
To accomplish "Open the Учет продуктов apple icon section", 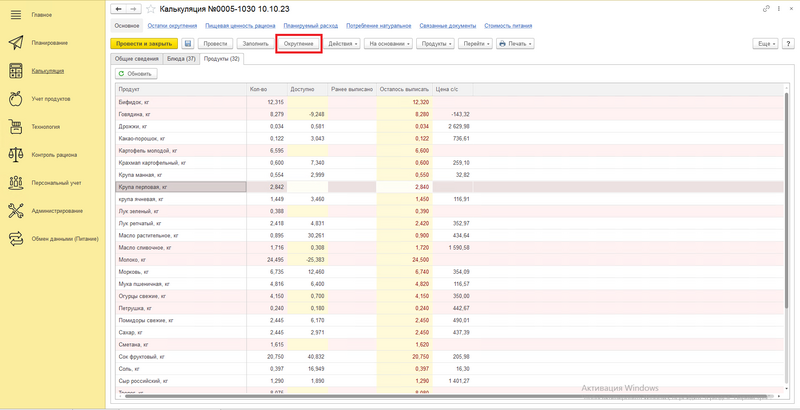I will click(50, 99).
